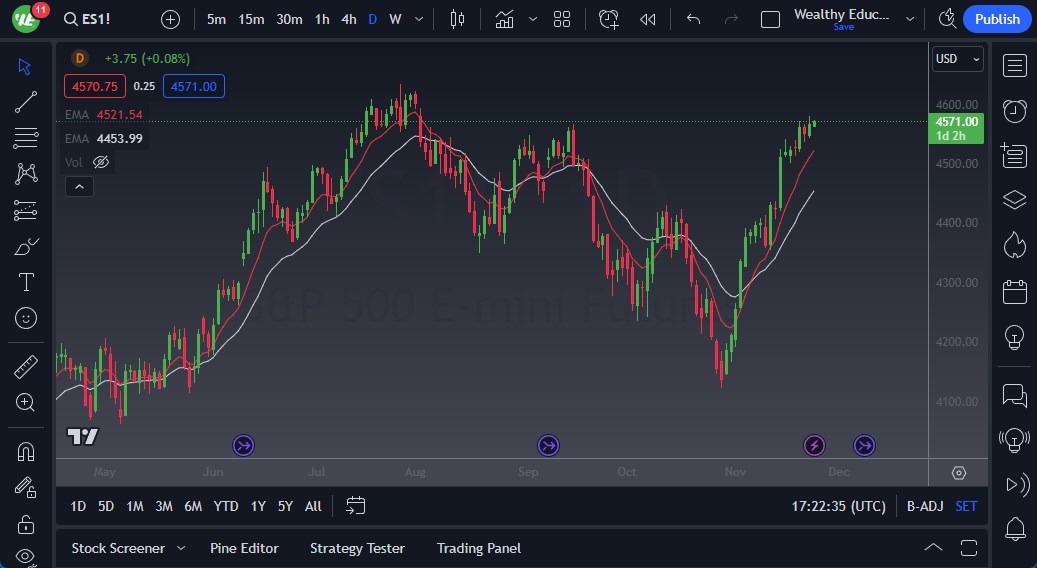Screen dimensions: 1037x568
Task: Click the 4571.00 buy price box
Action: 194,87
